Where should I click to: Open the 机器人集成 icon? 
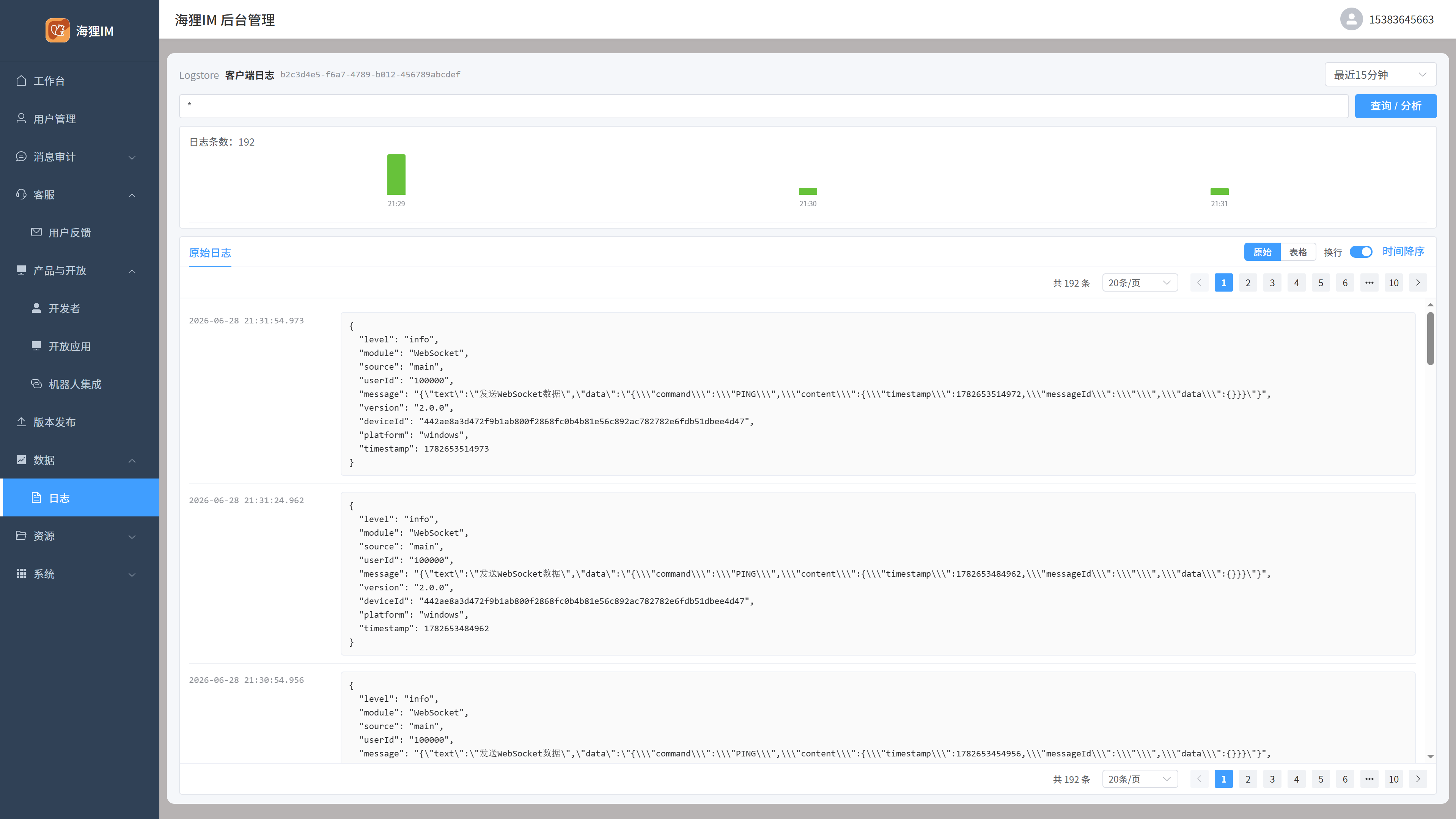(36, 384)
